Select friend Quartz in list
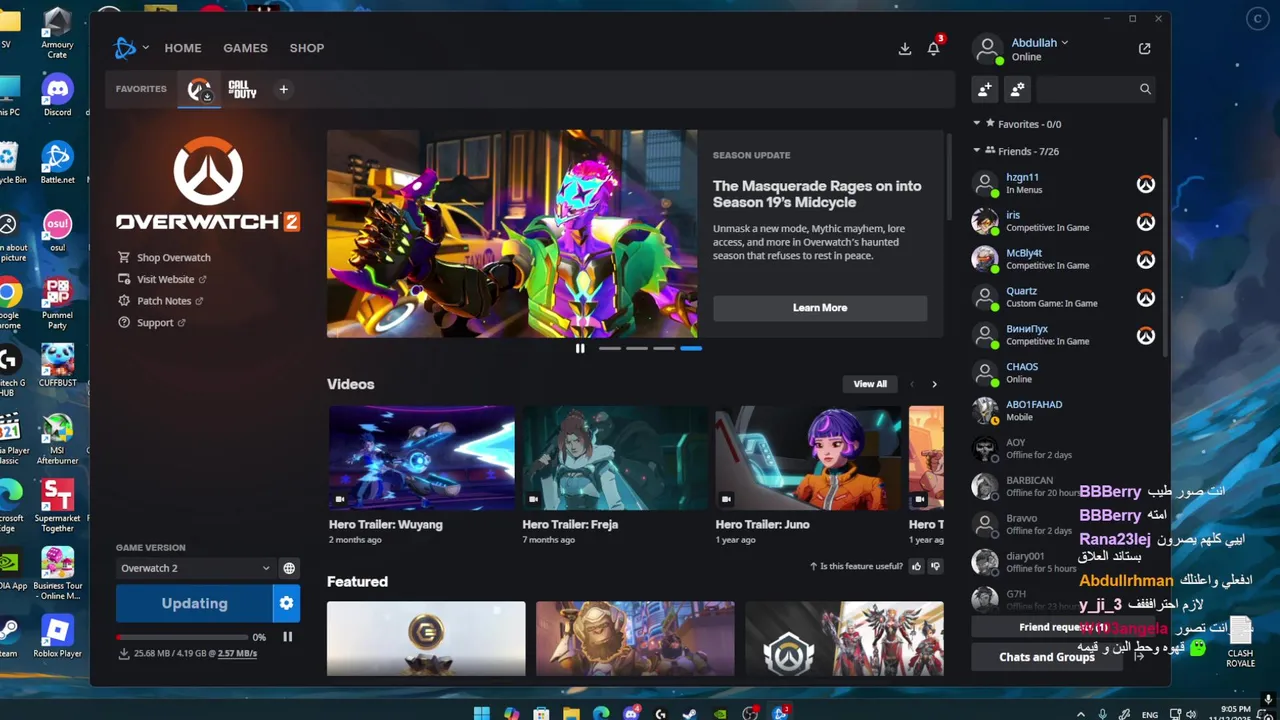 [1063, 297]
